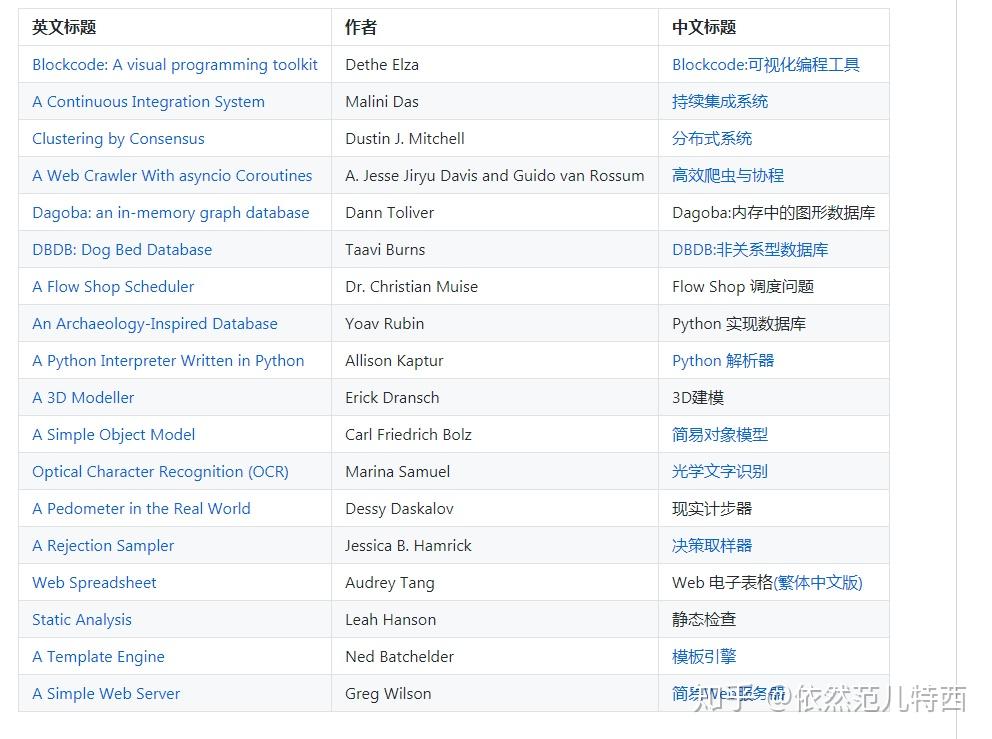Screen dimensions: 992x739
Task: Open the Python 解析器 translation link
Action: [723, 361]
